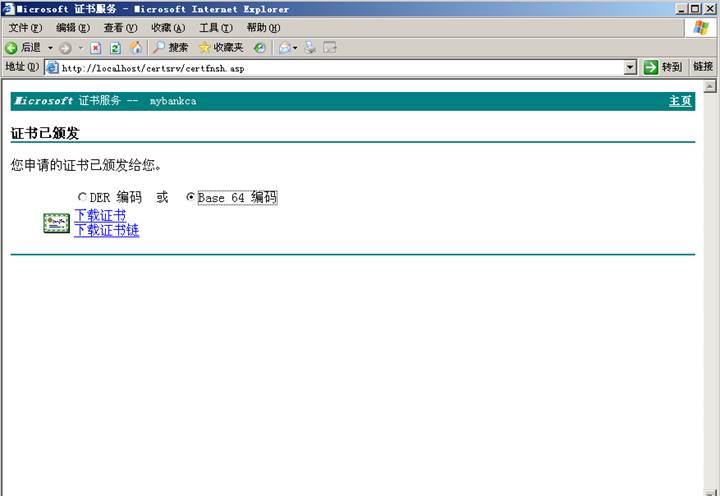Image resolution: width=720 pixels, height=496 pixels.
Task: Click the Stop loading icon
Action: pyautogui.click(x=96, y=48)
